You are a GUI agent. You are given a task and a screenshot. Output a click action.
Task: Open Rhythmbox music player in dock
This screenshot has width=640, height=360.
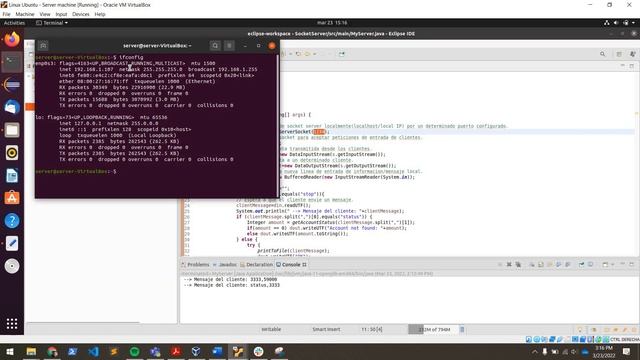coord(12,153)
